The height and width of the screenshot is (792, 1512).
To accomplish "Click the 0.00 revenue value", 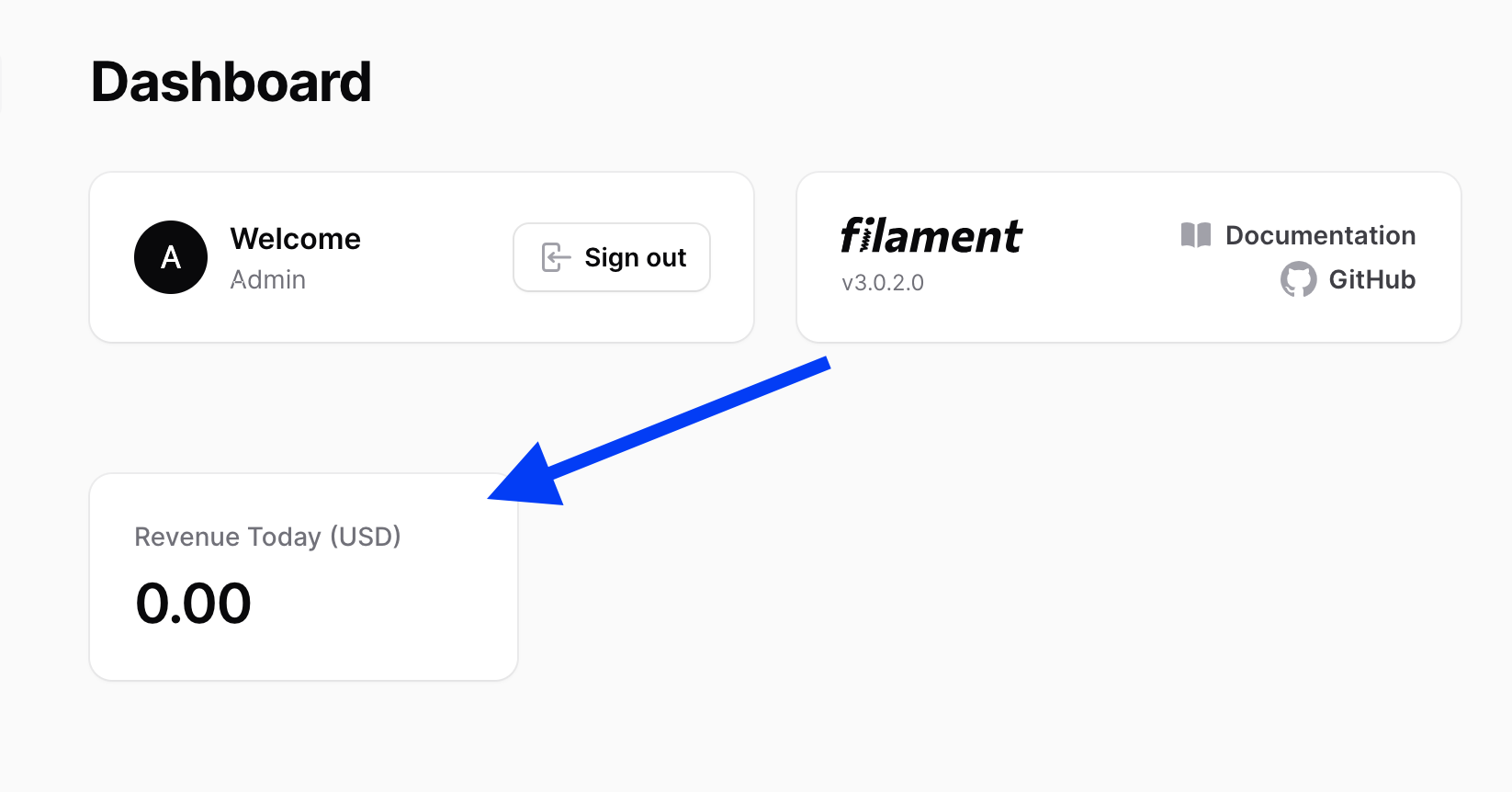I will coord(193,604).
